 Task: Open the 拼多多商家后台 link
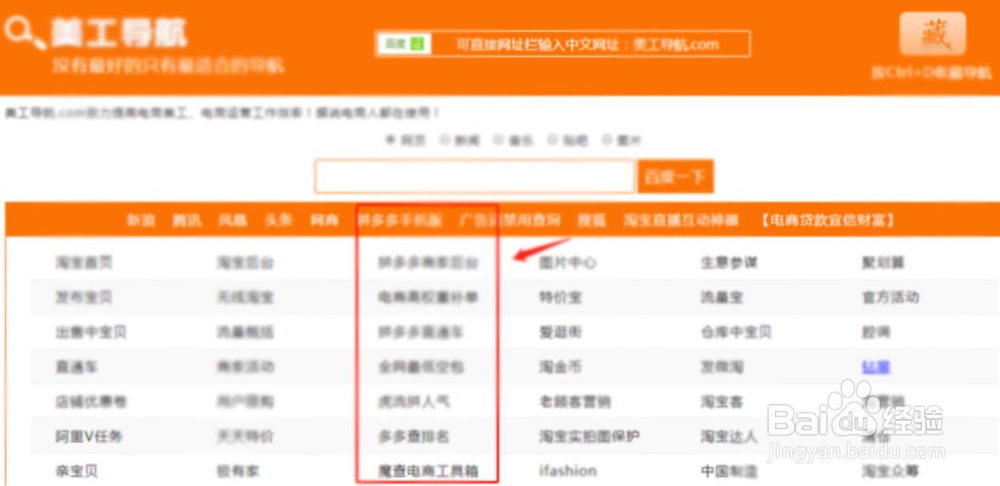(428, 262)
